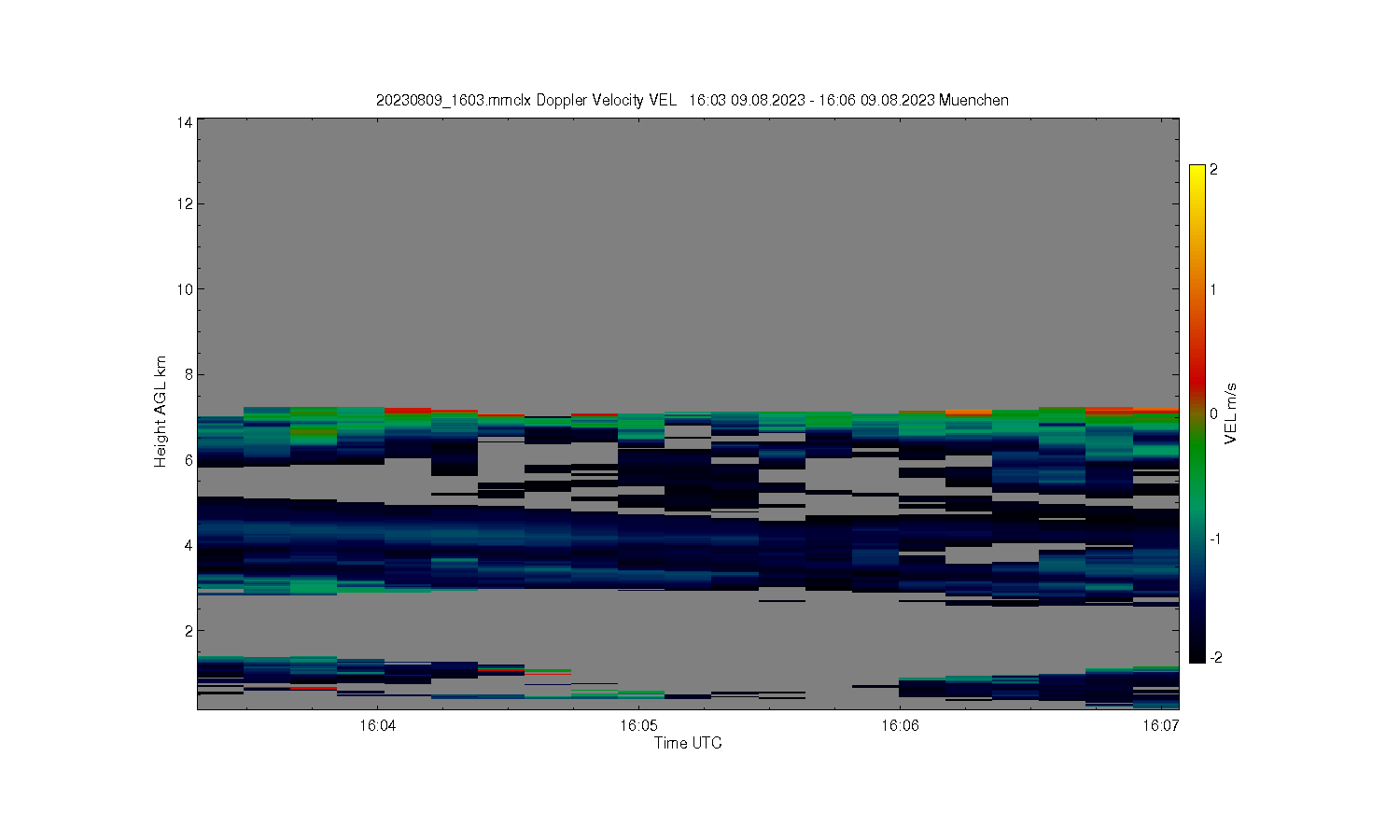Click the colorbar tick label 0
The image size is (1400, 840).
pos(1213,413)
